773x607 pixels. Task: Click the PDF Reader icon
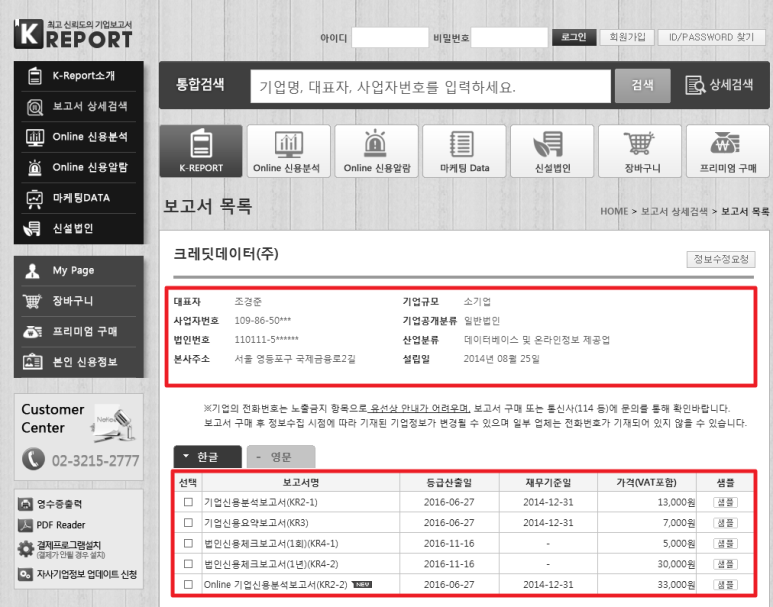point(25,525)
